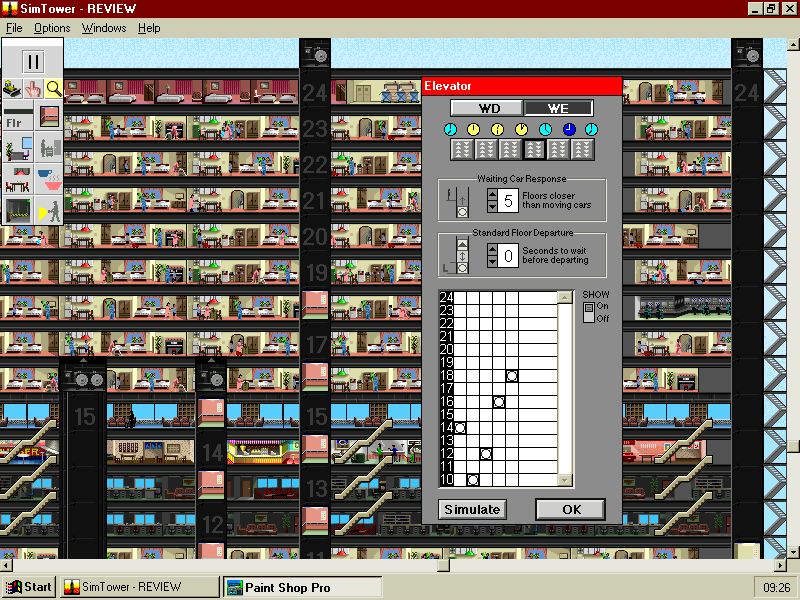
Task: Choose the Flr floor building tool
Action: (x=18, y=117)
